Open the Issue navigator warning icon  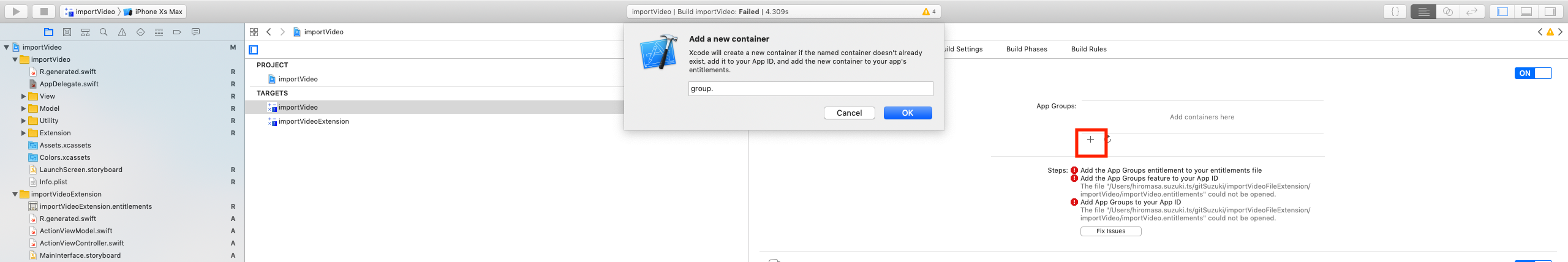click(122, 32)
